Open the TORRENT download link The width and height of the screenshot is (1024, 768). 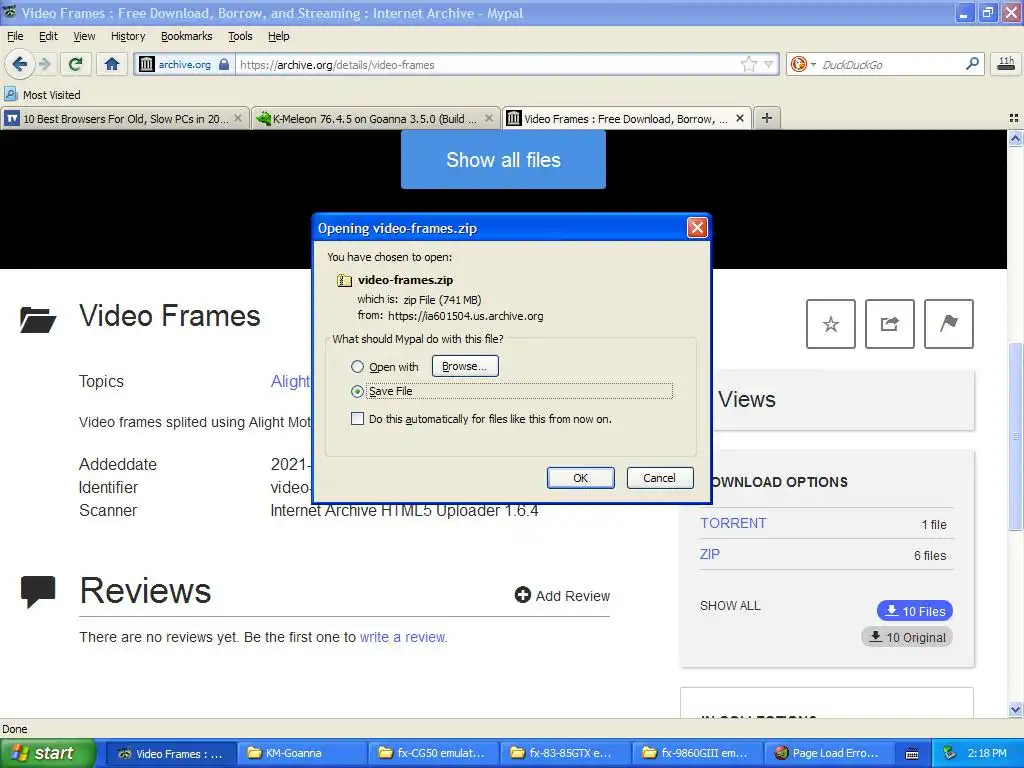click(x=733, y=523)
